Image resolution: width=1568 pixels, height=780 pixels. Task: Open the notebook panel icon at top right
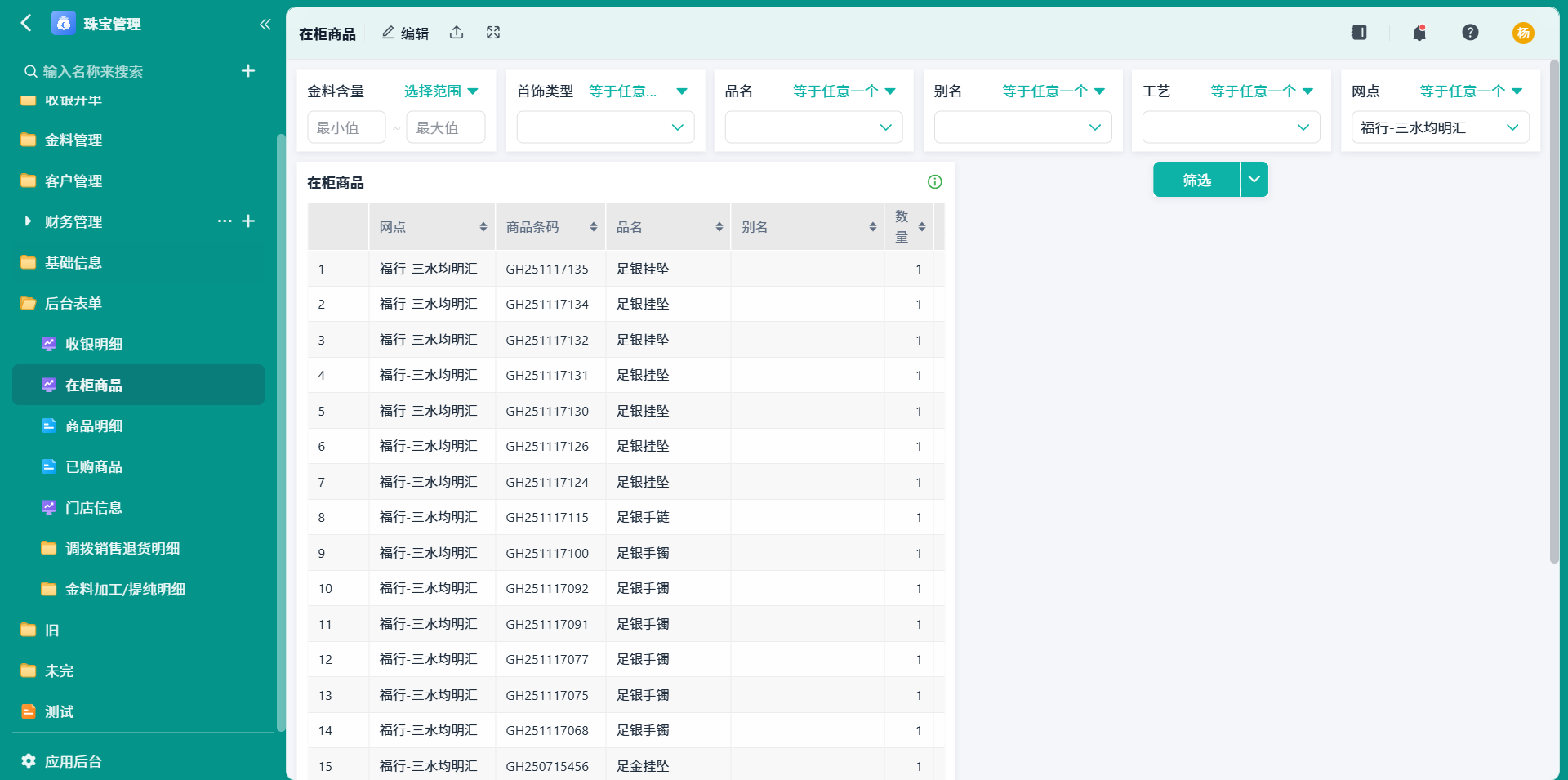point(1359,32)
